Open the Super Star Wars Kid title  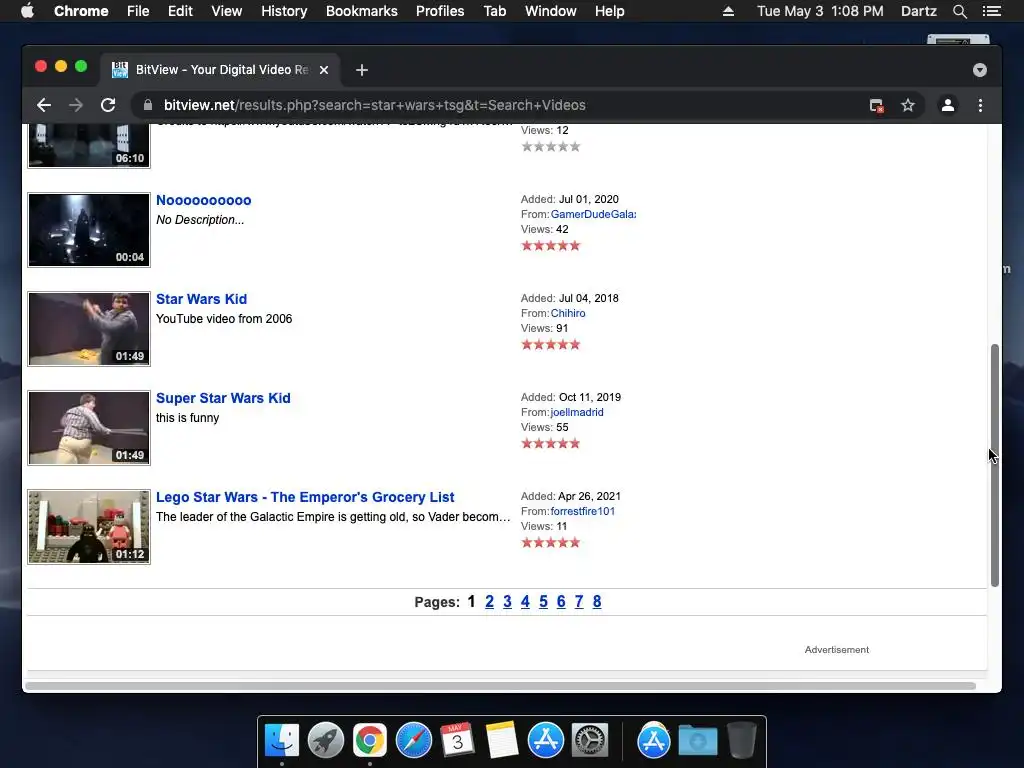tap(223, 398)
